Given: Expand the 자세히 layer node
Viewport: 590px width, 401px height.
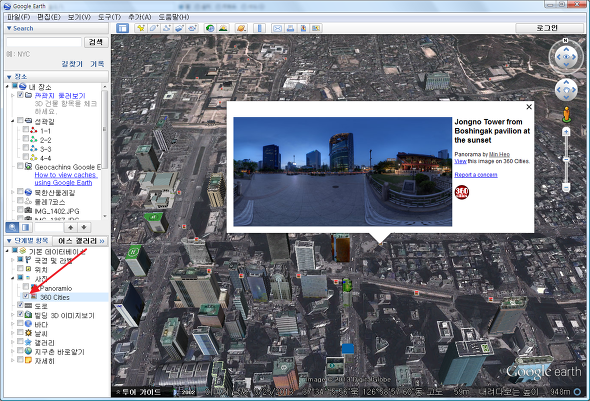Looking at the screenshot, I should [x=13, y=360].
